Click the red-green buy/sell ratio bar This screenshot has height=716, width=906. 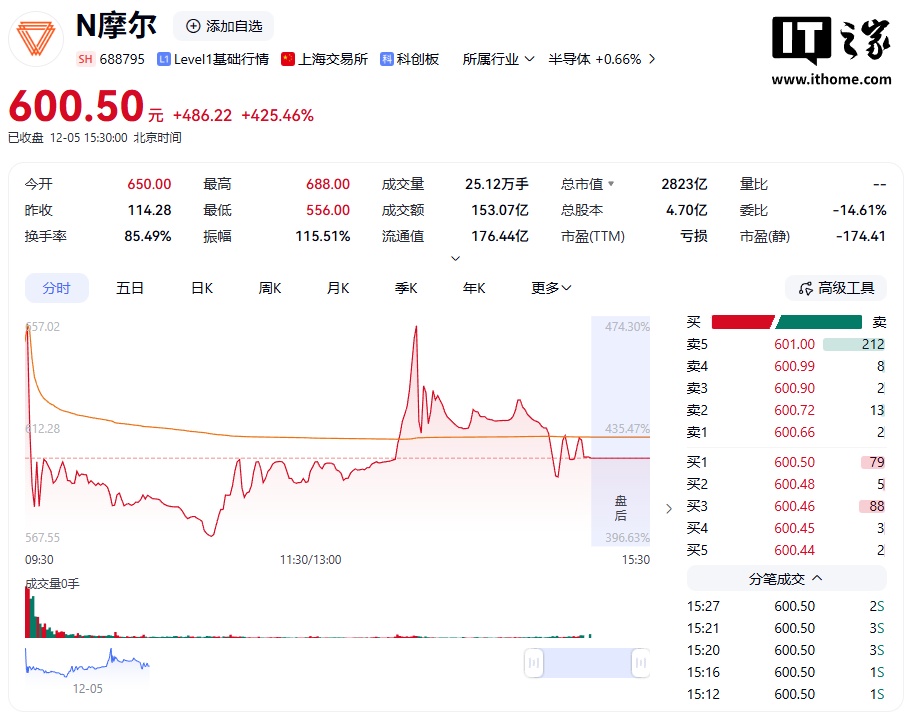point(786,322)
